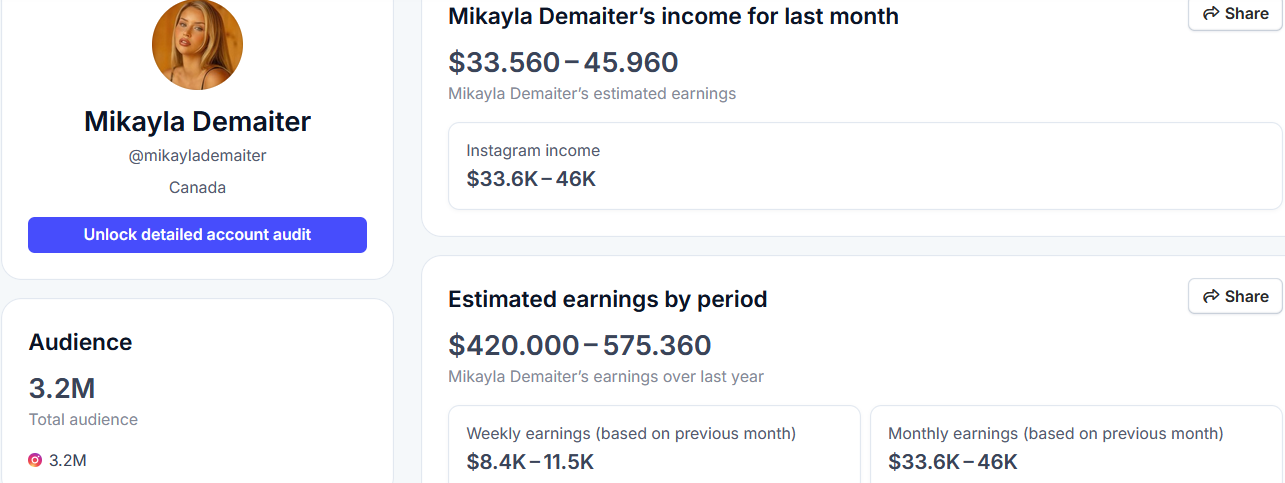
Task: Click the $420.000–575.360 yearly earnings figure
Action: click(x=579, y=346)
